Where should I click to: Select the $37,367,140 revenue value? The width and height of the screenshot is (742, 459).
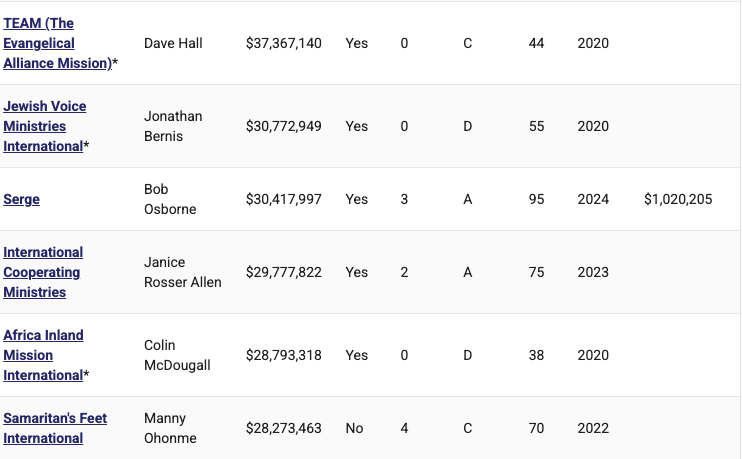(283, 43)
